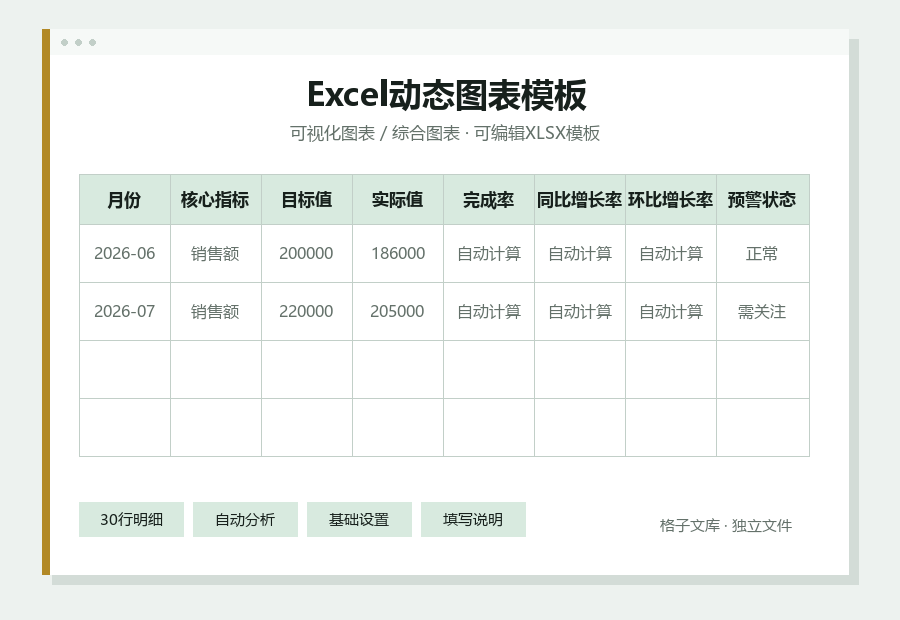Select the 月份 column header
The height and width of the screenshot is (620, 900).
(x=125, y=200)
